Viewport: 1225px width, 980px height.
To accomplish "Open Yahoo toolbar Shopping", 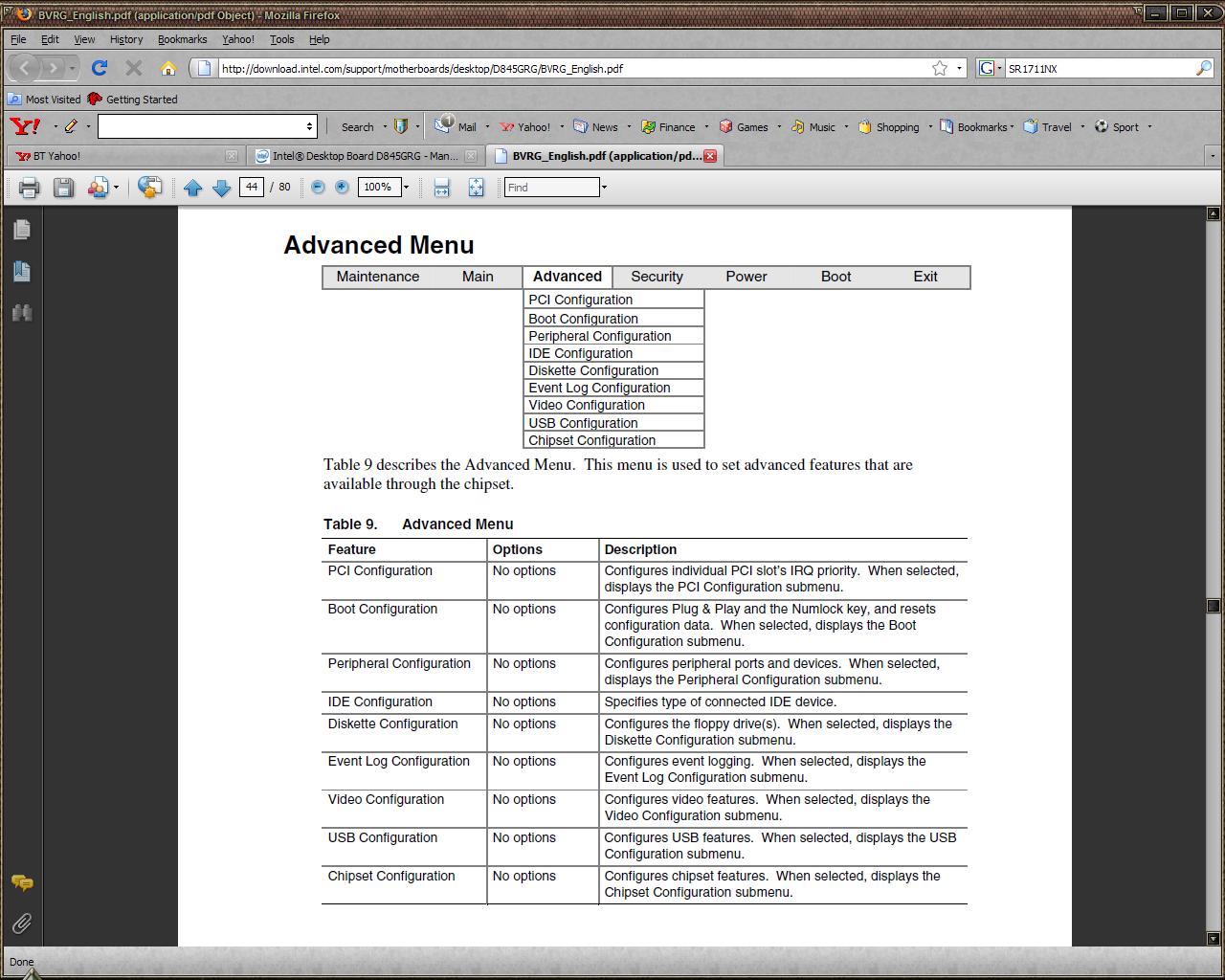I will [x=888, y=126].
